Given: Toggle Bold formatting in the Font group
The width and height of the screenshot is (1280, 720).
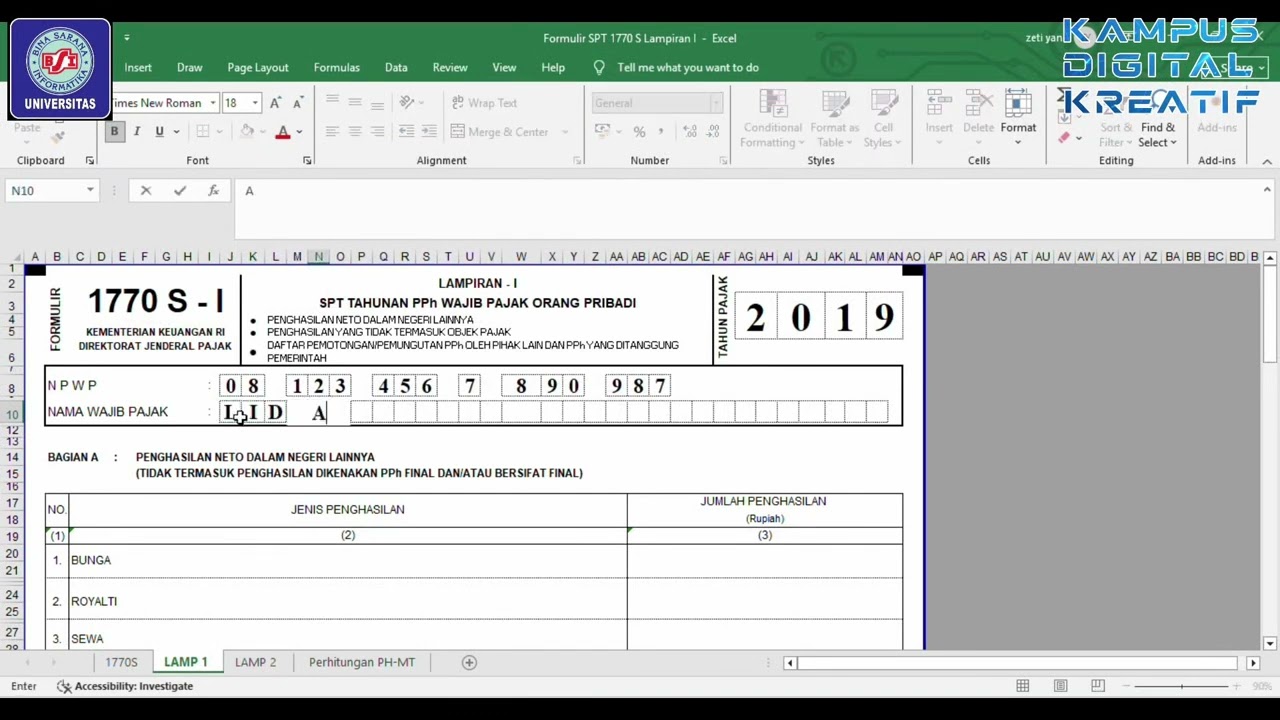Looking at the screenshot, I should (114, 131).
